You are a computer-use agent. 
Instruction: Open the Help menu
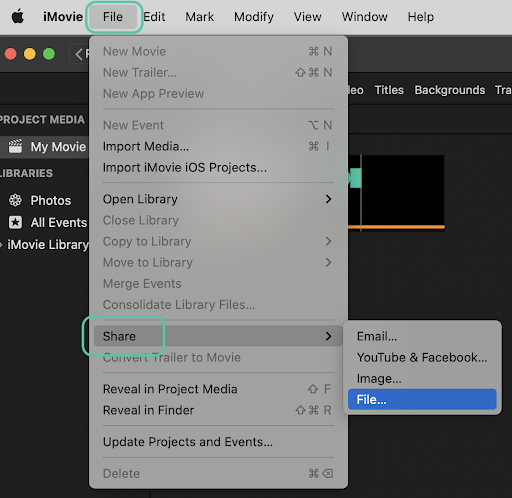(x=421, y=17)
